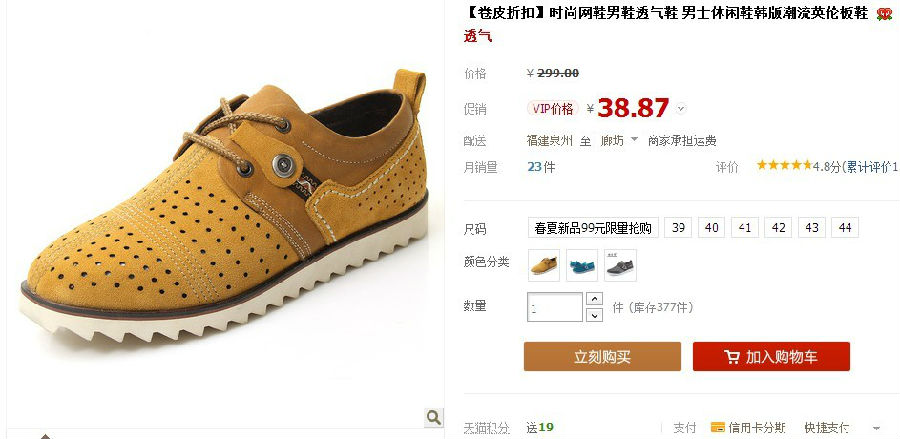Click the red flower icon after the title
Viewport: 900px width, 439px height.
pyautogui.click(x=884, y=14)
